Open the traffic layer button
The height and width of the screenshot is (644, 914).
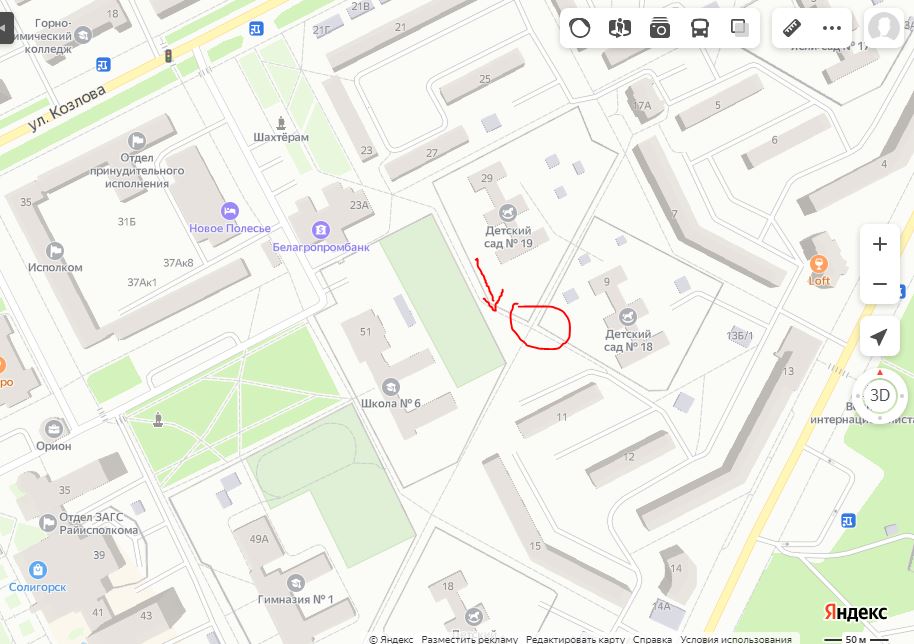coord(579,27)
